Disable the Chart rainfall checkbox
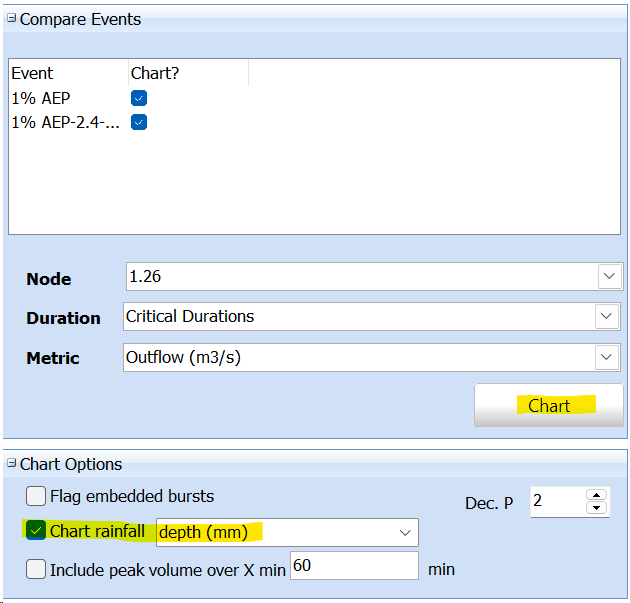Image resolution: width=630 pixels, height=603 pixels. click(36, 531)
